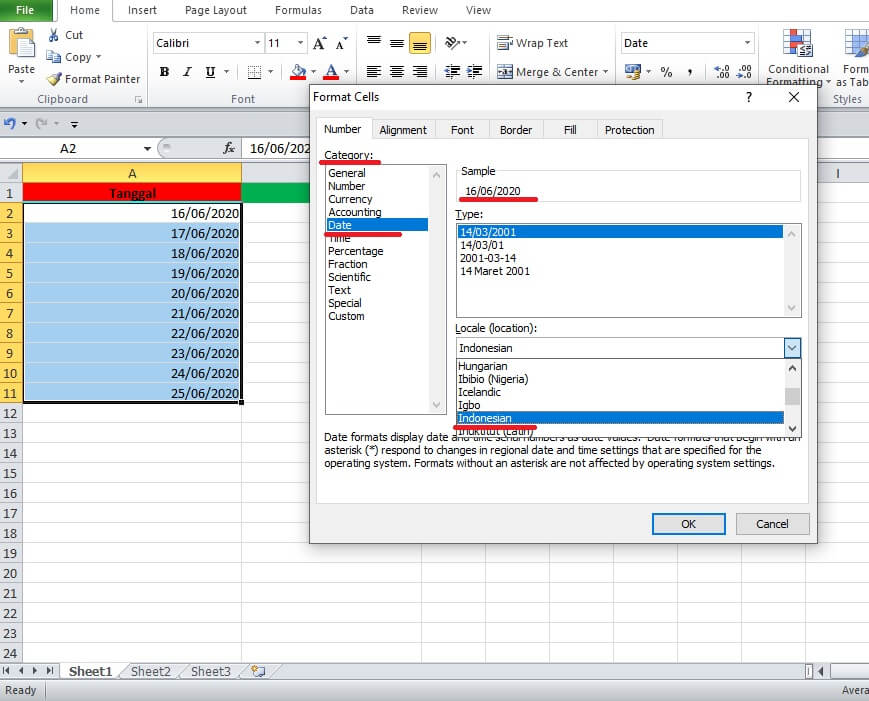The width and height of the screenshot is (869, 701).
Task: Click the Italic formatting icon
Action: pyautogui.click(x=186, y=73)
